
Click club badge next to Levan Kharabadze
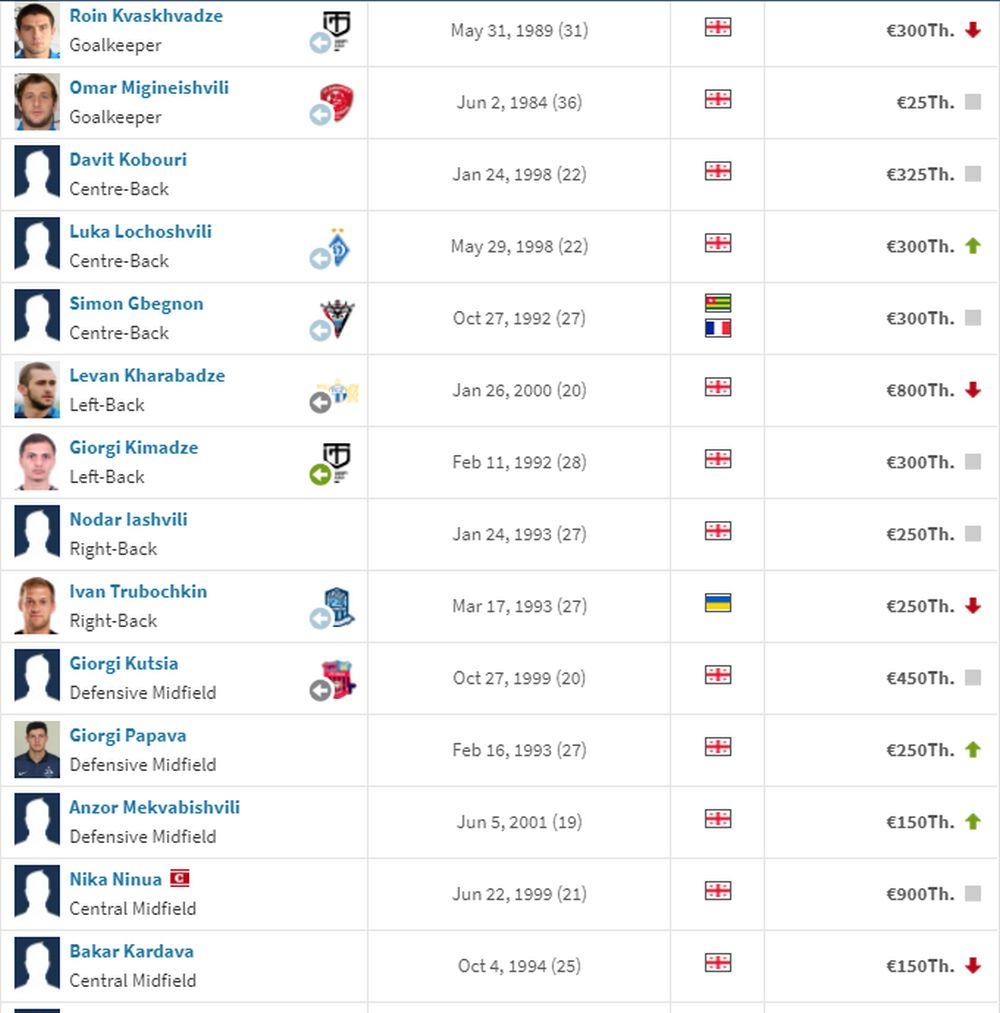pos(339,390)
